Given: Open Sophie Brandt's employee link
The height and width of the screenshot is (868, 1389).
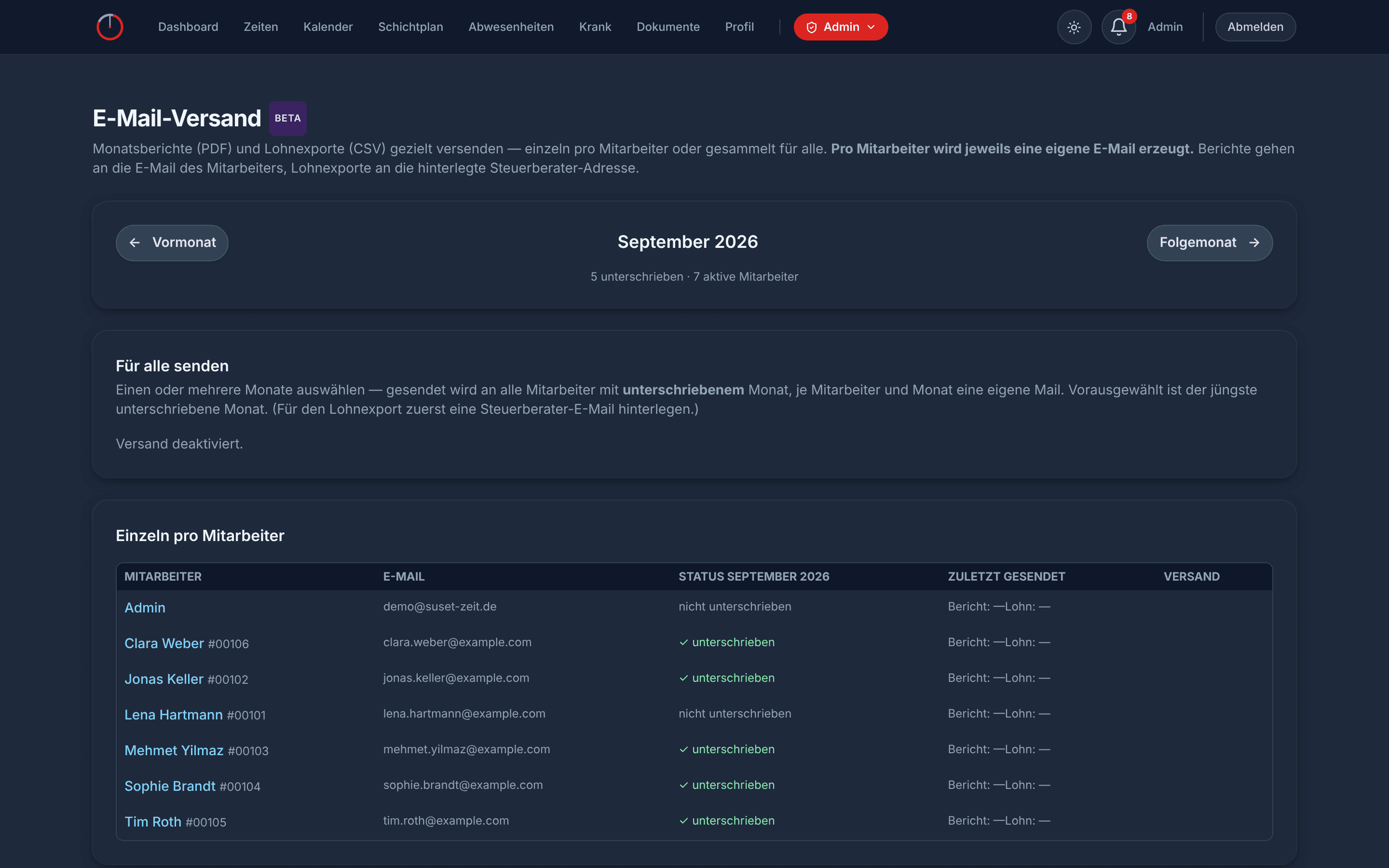Looking at the screenshot, I should [170, 786].
